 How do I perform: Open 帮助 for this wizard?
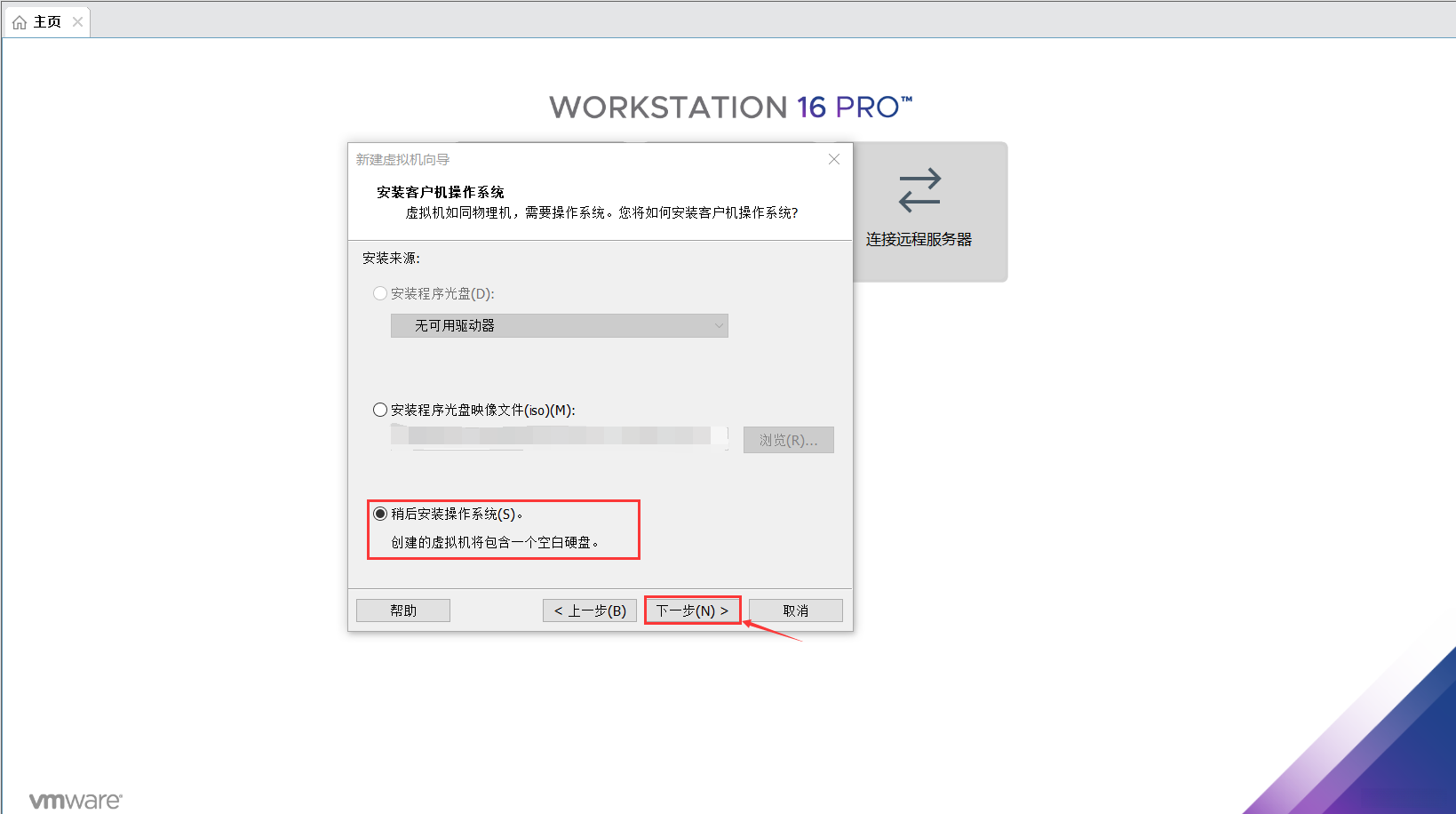pyautogui.click(x=402, y=610)
